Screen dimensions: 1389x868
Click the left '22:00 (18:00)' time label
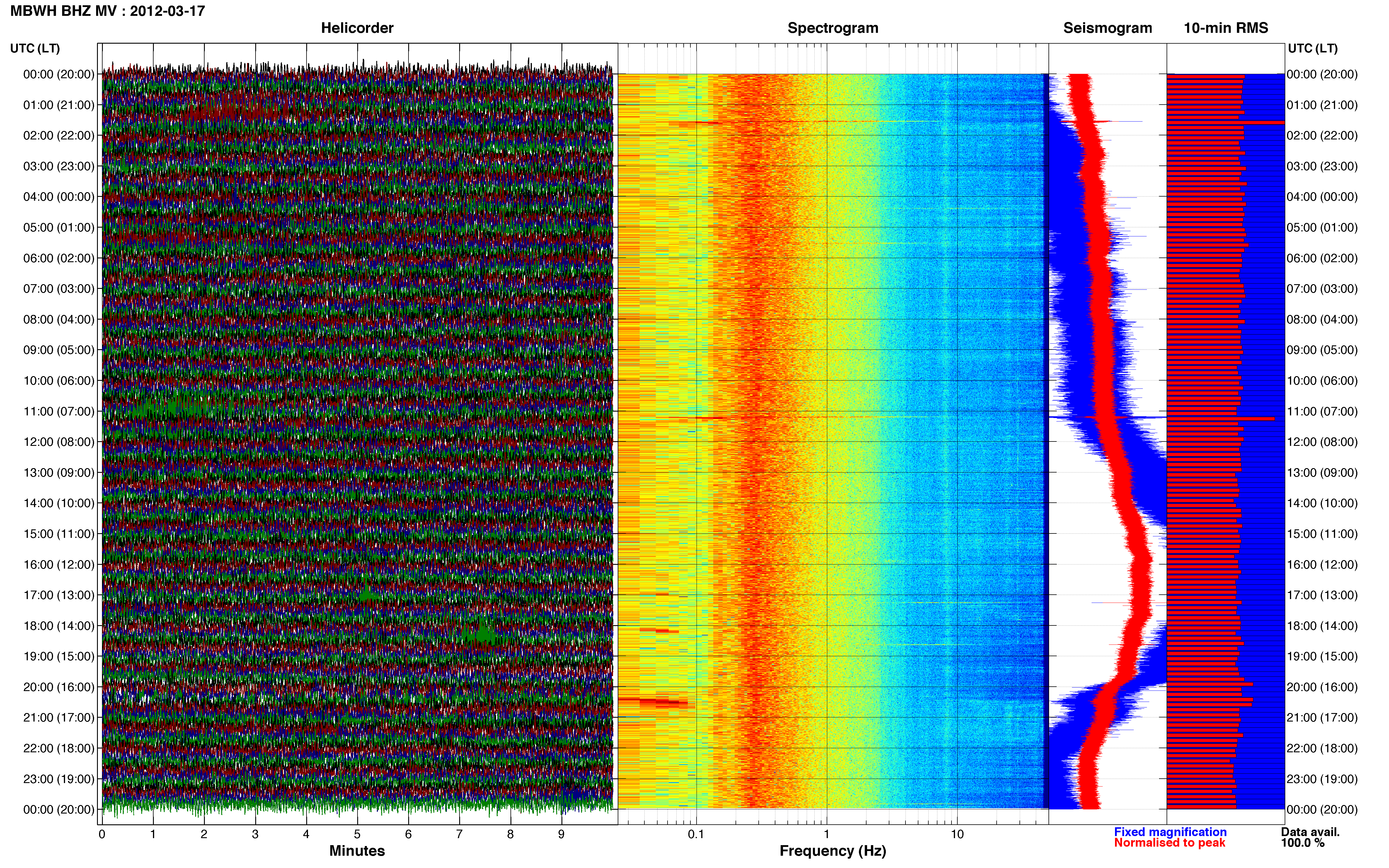(59, 748)
